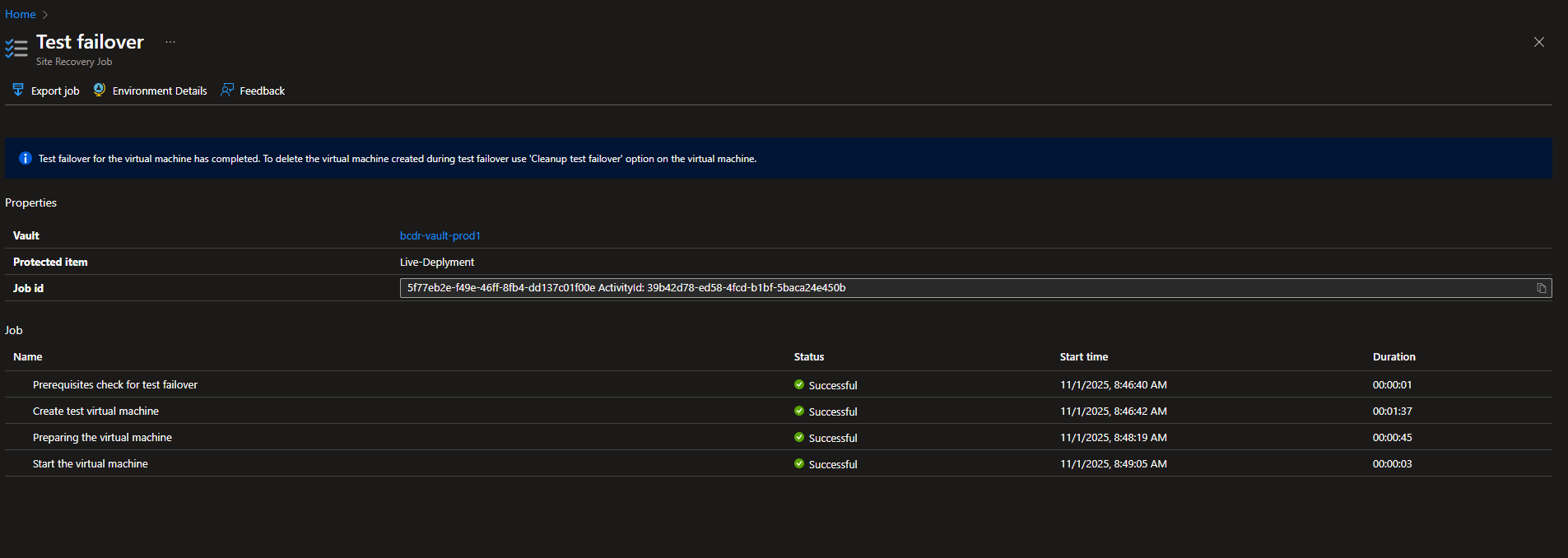Open the bcdr-vault-prod1 vault link
This screenshot has width=1568, height=558.
tap(440, 235)
